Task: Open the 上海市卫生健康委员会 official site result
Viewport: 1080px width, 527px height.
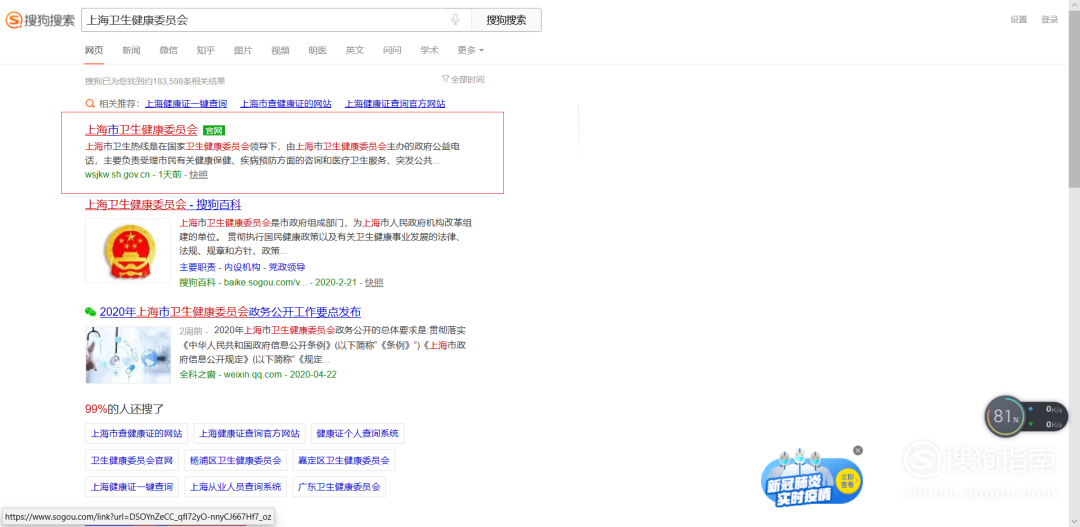Action: (141, 130)
